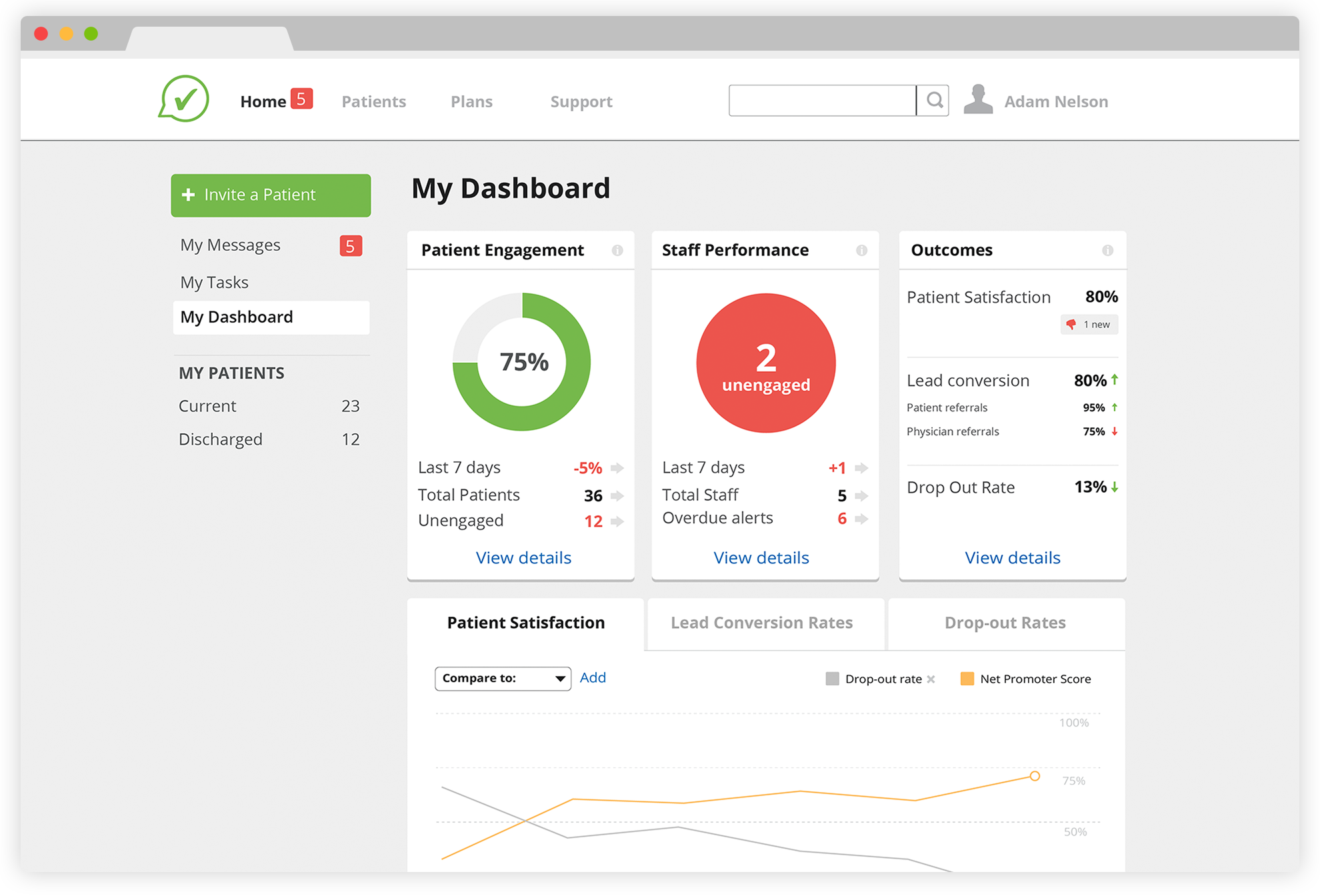The width and height of the screenshot is (1320, 896).
Task: Click the arrow next to Overdue alerts
Action: [x=861, y=519]
